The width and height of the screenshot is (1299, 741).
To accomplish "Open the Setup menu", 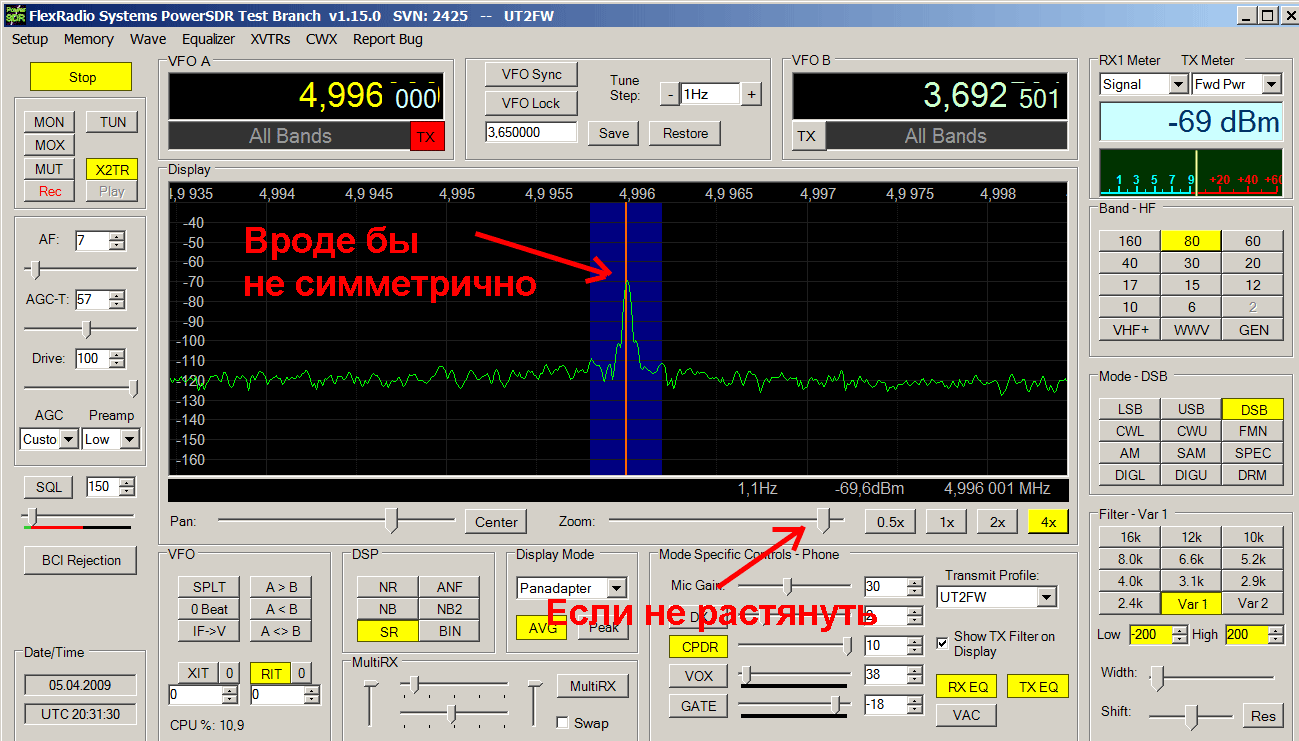I will point(30,39).
